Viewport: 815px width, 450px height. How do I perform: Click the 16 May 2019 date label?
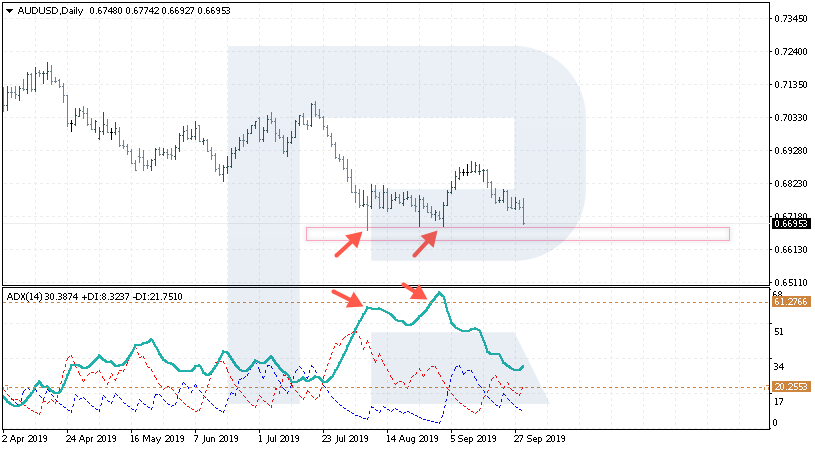(157, 439)
